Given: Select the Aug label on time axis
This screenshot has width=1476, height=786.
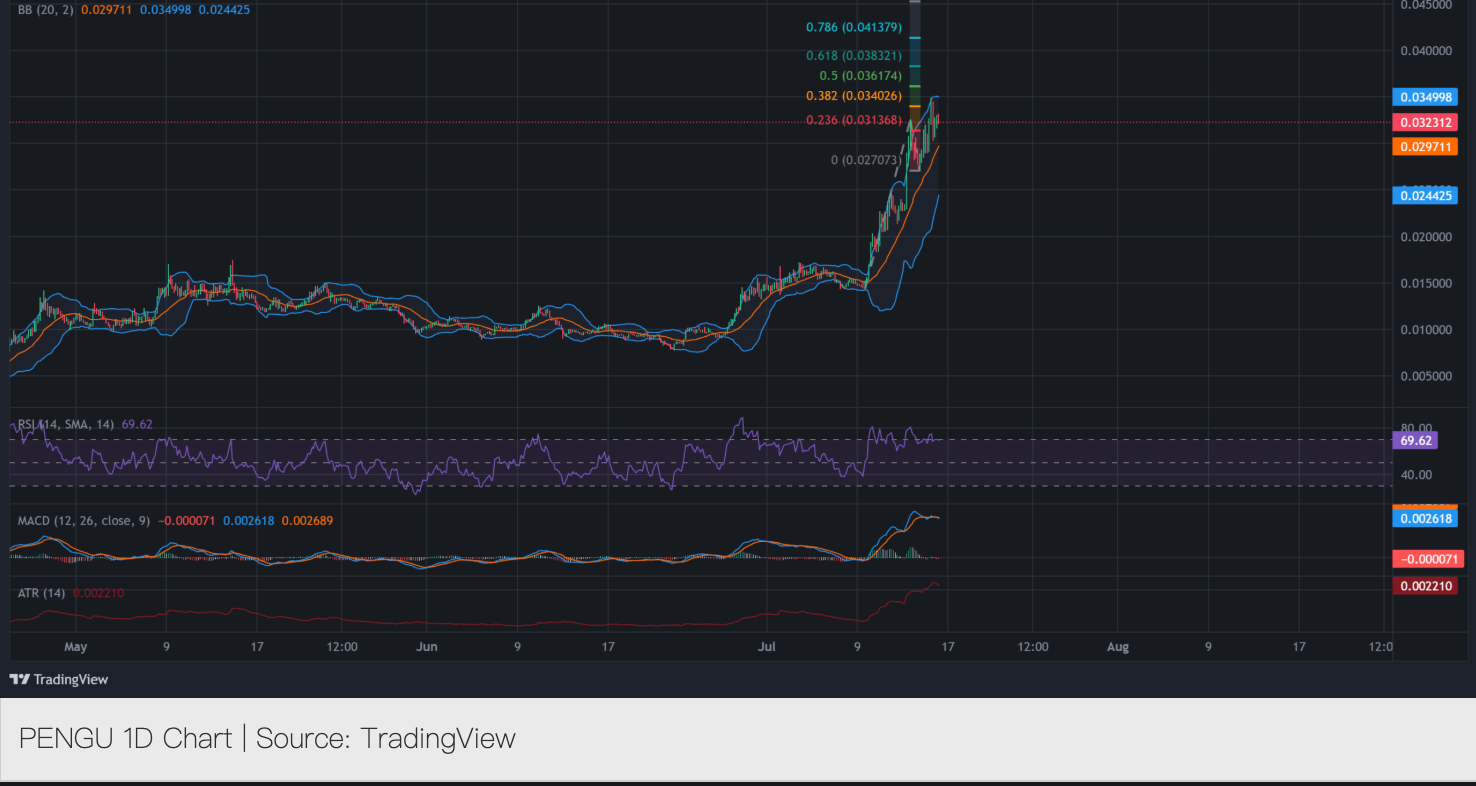Looking at the screenshot, I should (1117, 647).
